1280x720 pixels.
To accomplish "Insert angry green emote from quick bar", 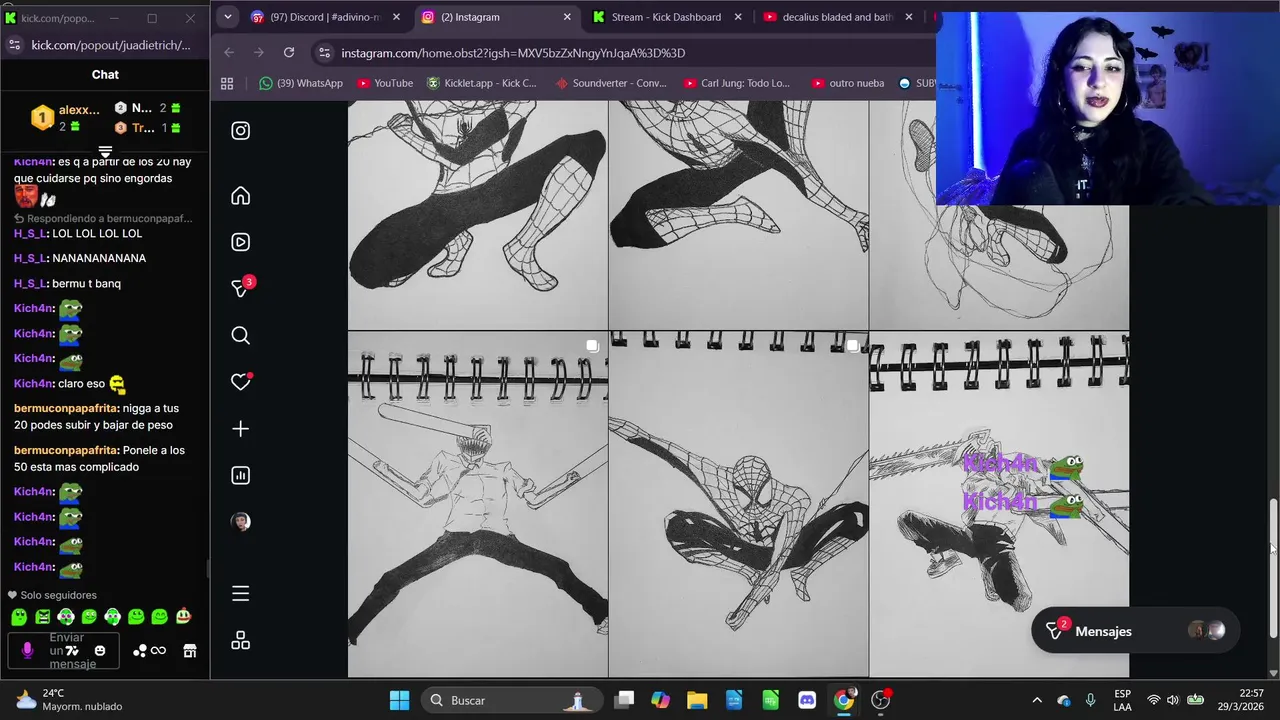I will tap(42, 617).
